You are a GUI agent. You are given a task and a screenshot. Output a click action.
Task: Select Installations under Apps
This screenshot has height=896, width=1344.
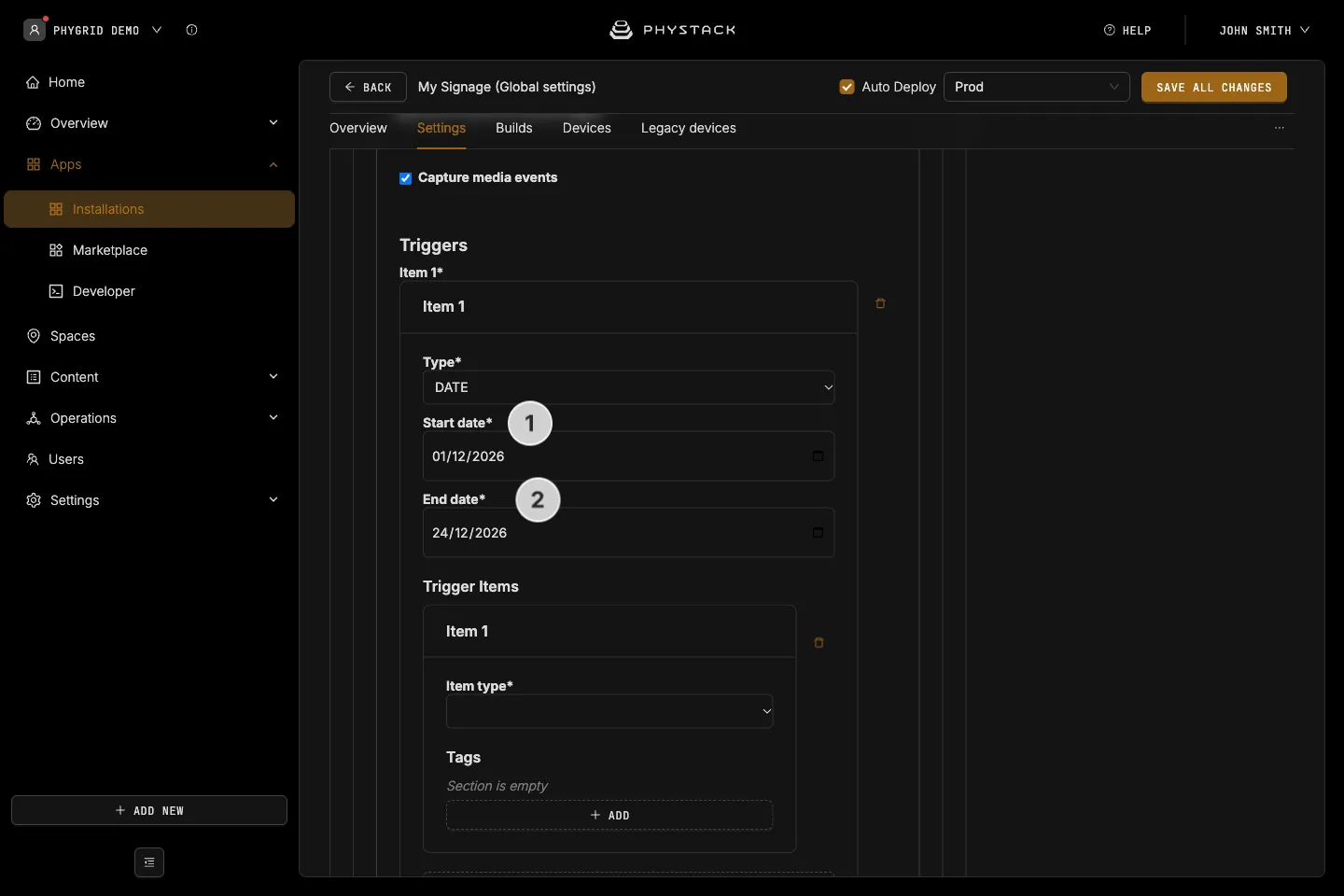(149, 209)
